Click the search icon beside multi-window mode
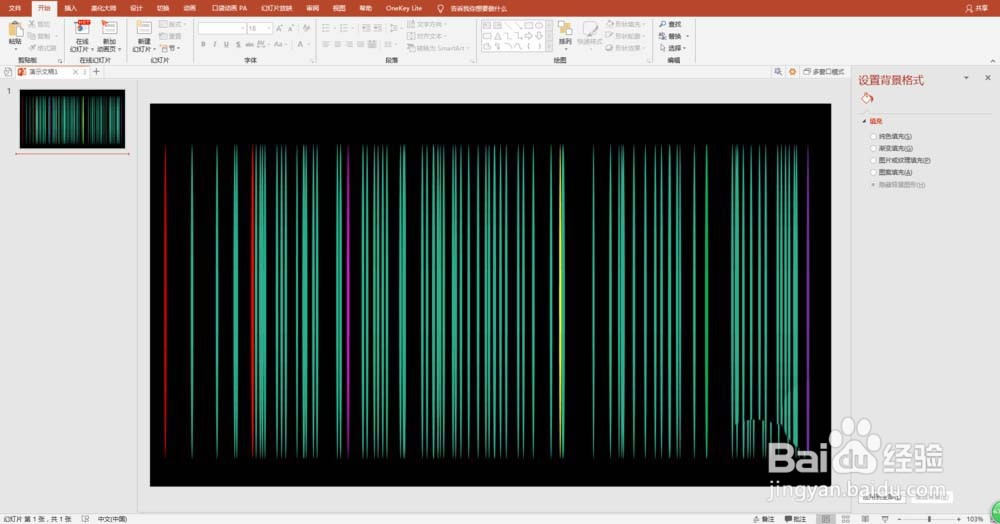 pos(777,72)
